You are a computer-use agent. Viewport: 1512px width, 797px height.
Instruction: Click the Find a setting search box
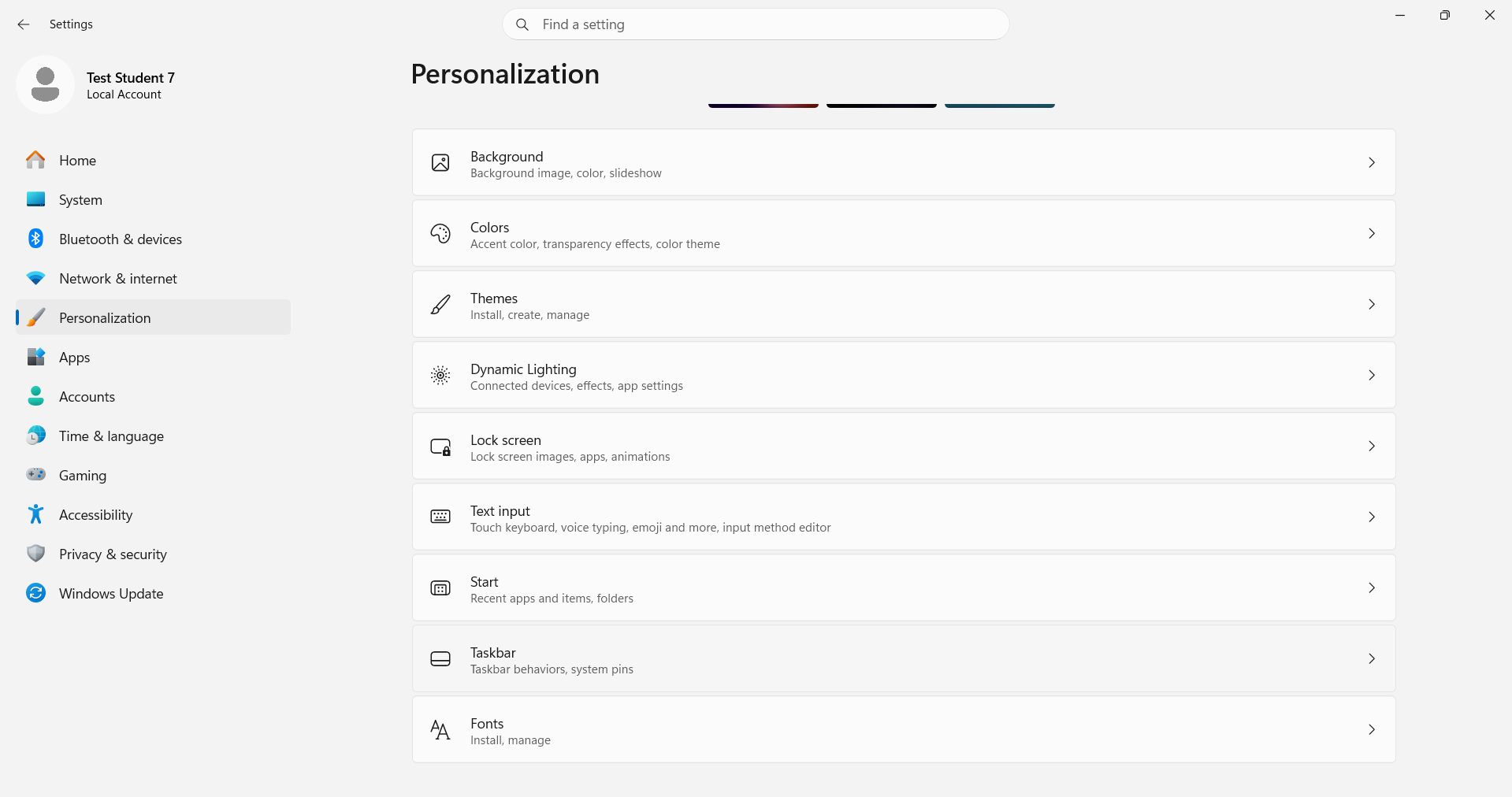tap(756, 24)
